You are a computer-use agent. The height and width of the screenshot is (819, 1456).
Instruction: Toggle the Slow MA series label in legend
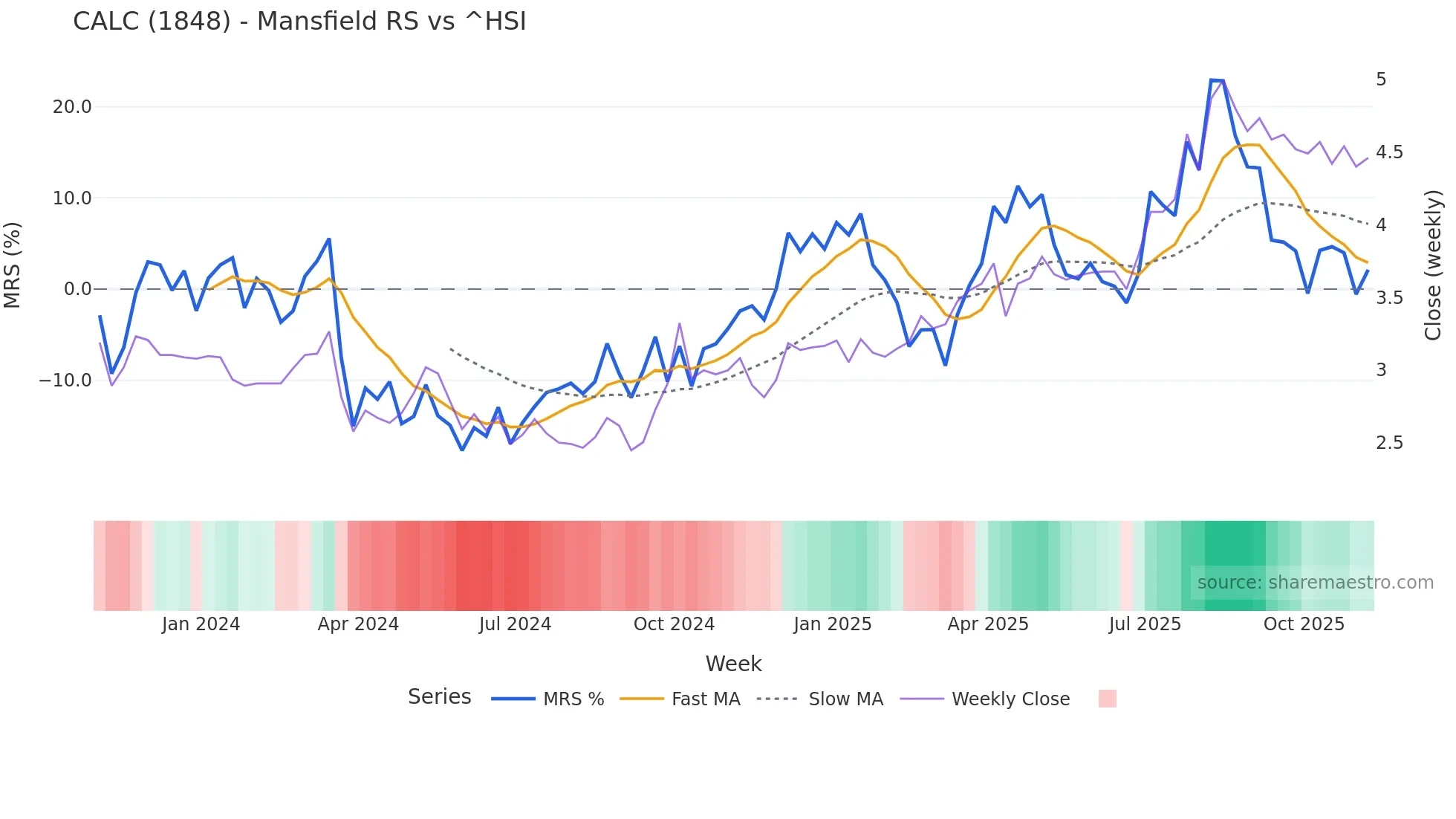pos(845,699)
